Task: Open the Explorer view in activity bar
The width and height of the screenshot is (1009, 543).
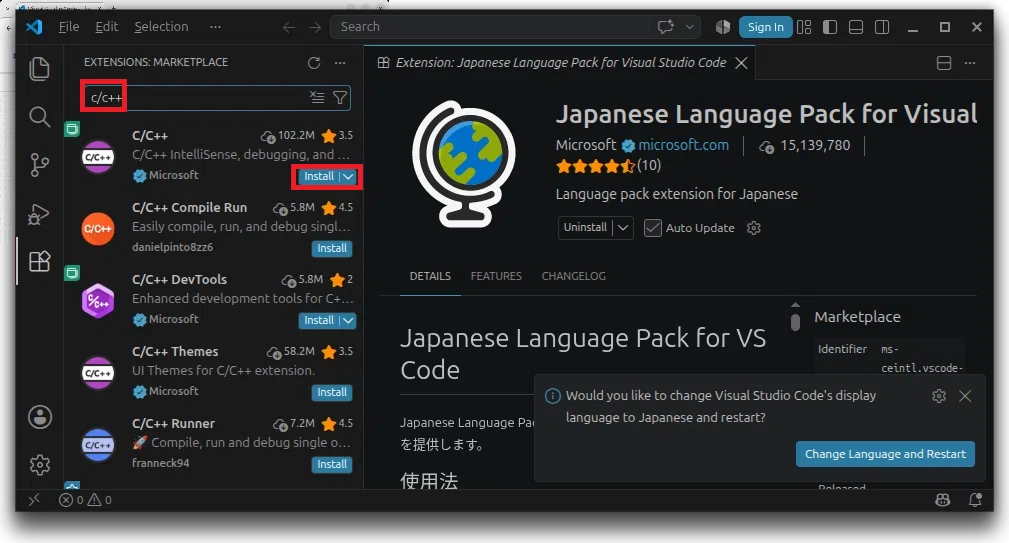Action: (x=39, y=69)
